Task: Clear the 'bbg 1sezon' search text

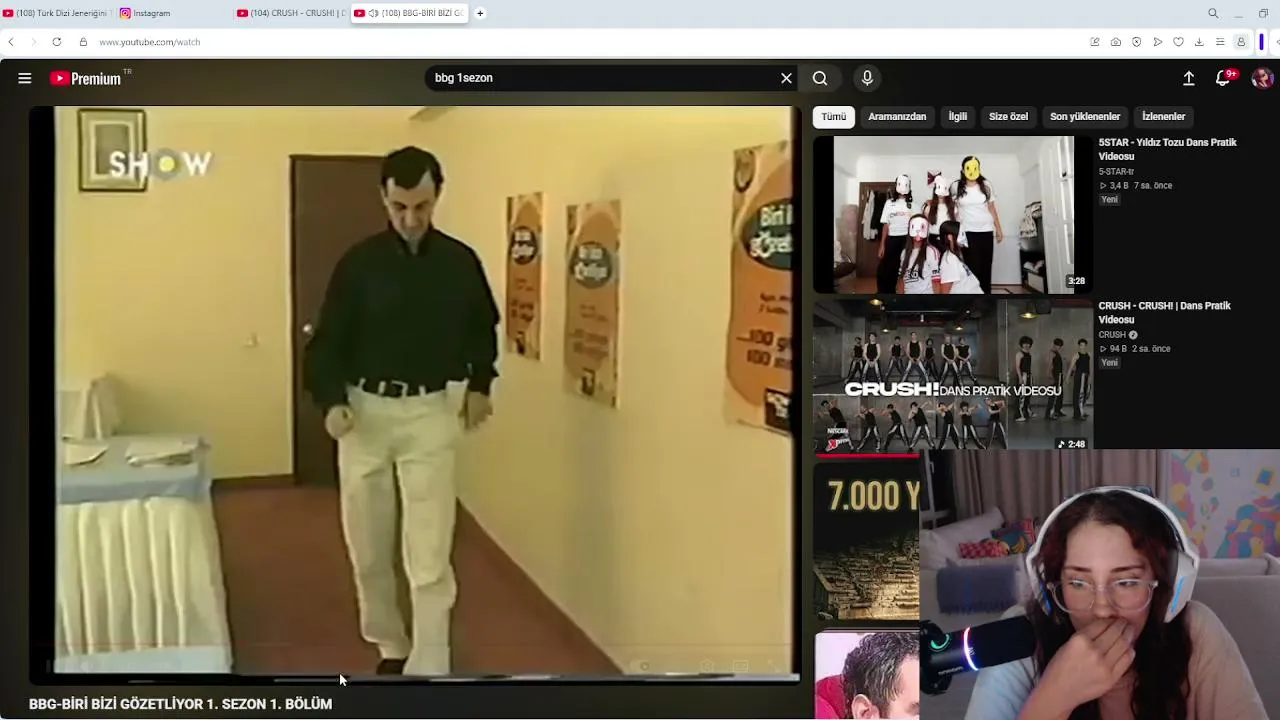Action: click(786, 78)
